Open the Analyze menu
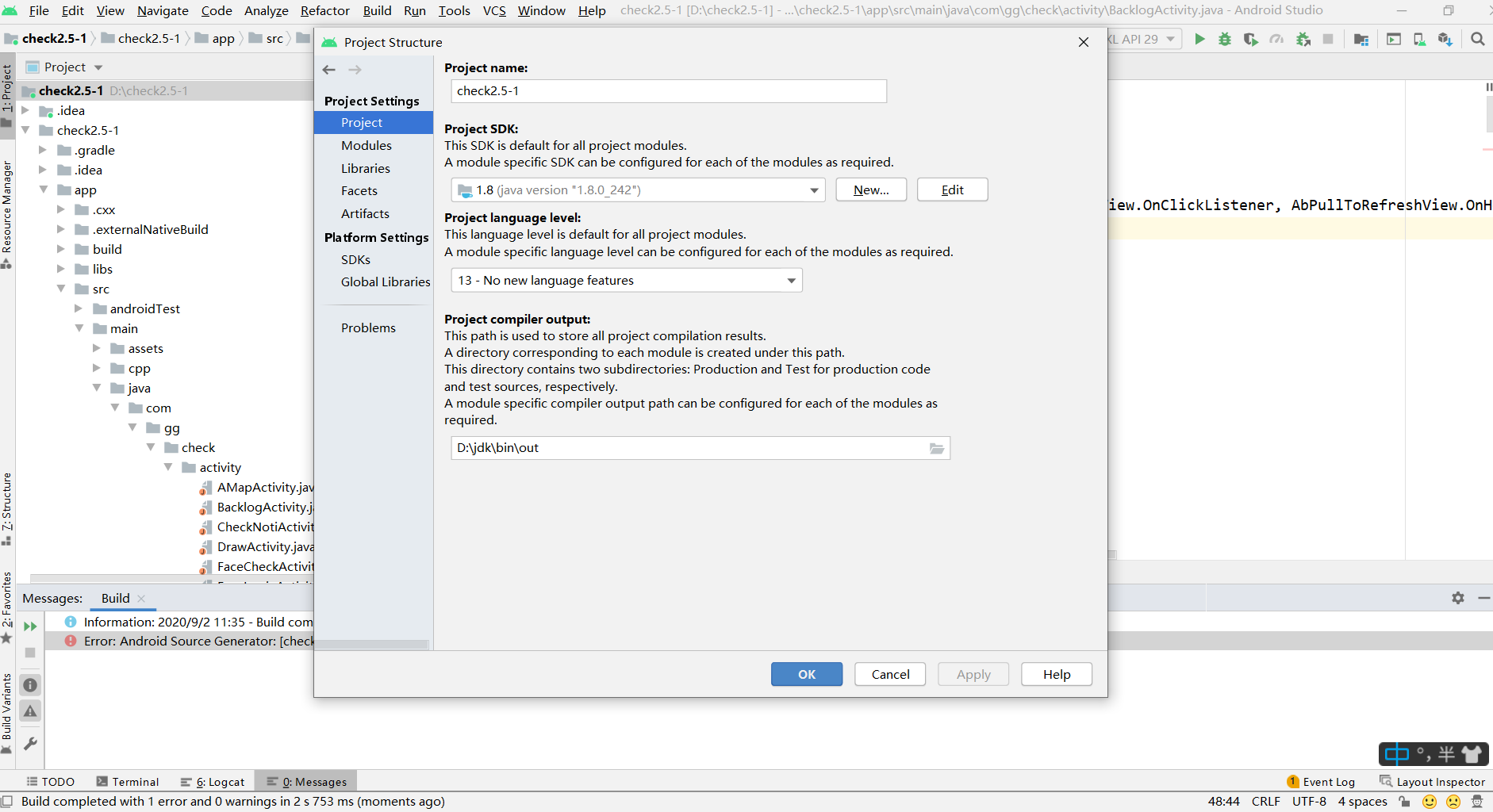The width and height of the screenshot is (1493, 812). (x=267, y=10)
